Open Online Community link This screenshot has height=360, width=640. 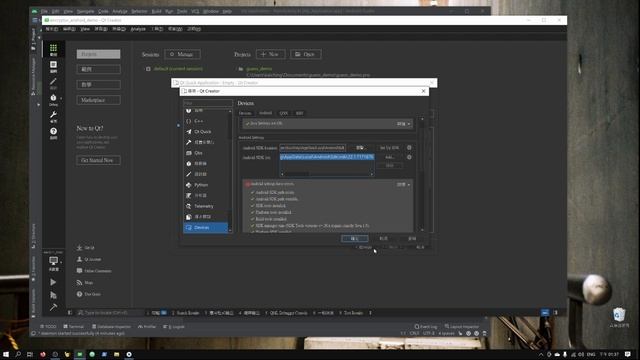(94, 271)
